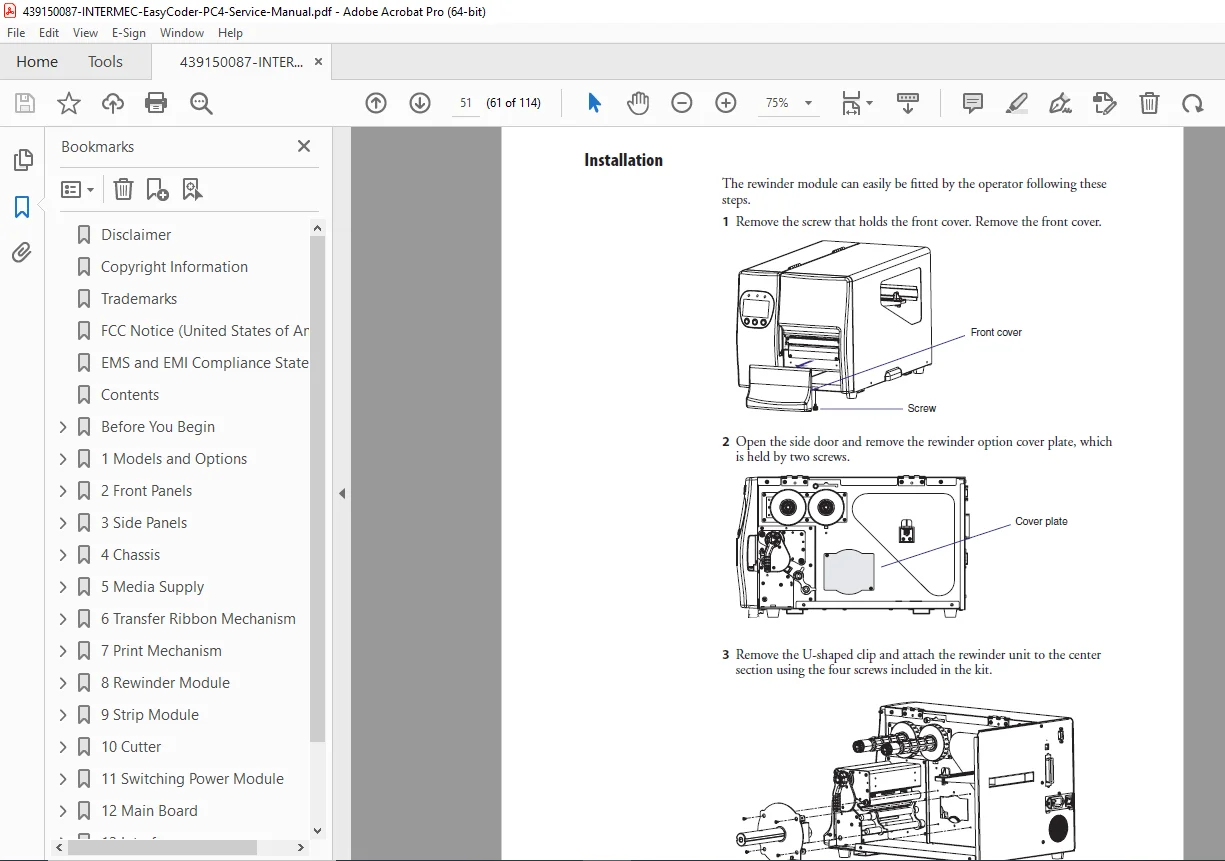
Task: Open the Attachments paperclip panel
Action: [x=22, y=252]
